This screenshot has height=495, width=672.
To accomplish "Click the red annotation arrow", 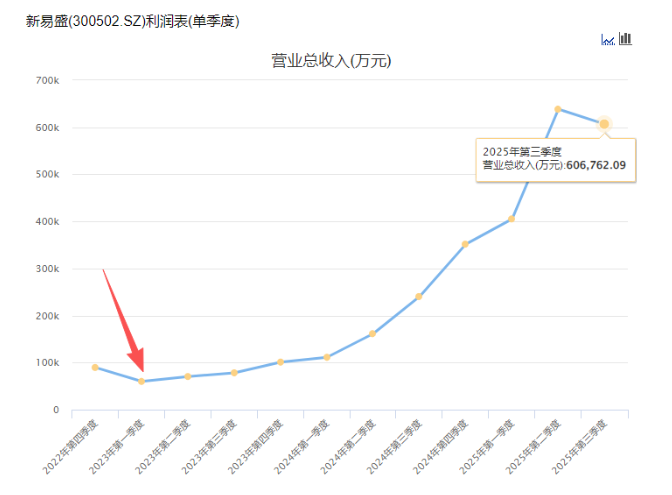I will click(124, 318).
